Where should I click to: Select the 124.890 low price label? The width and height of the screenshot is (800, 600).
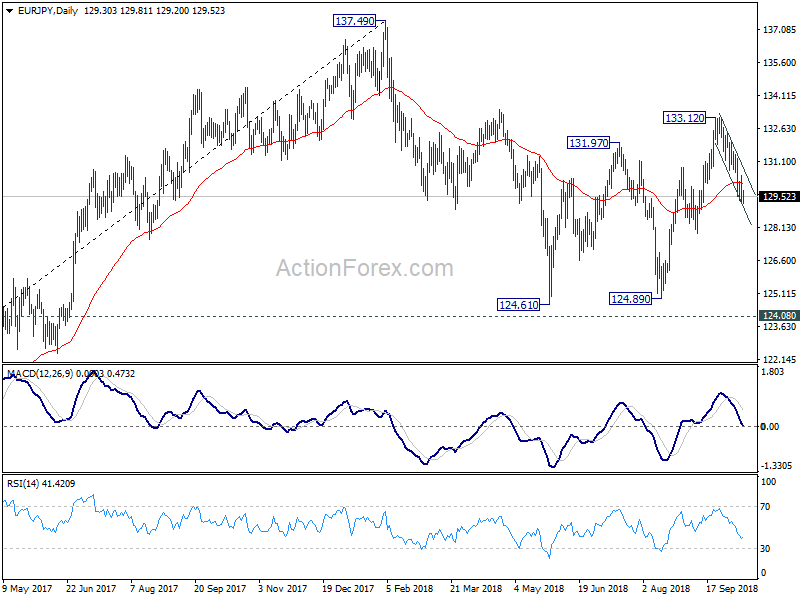pos(631,299)
